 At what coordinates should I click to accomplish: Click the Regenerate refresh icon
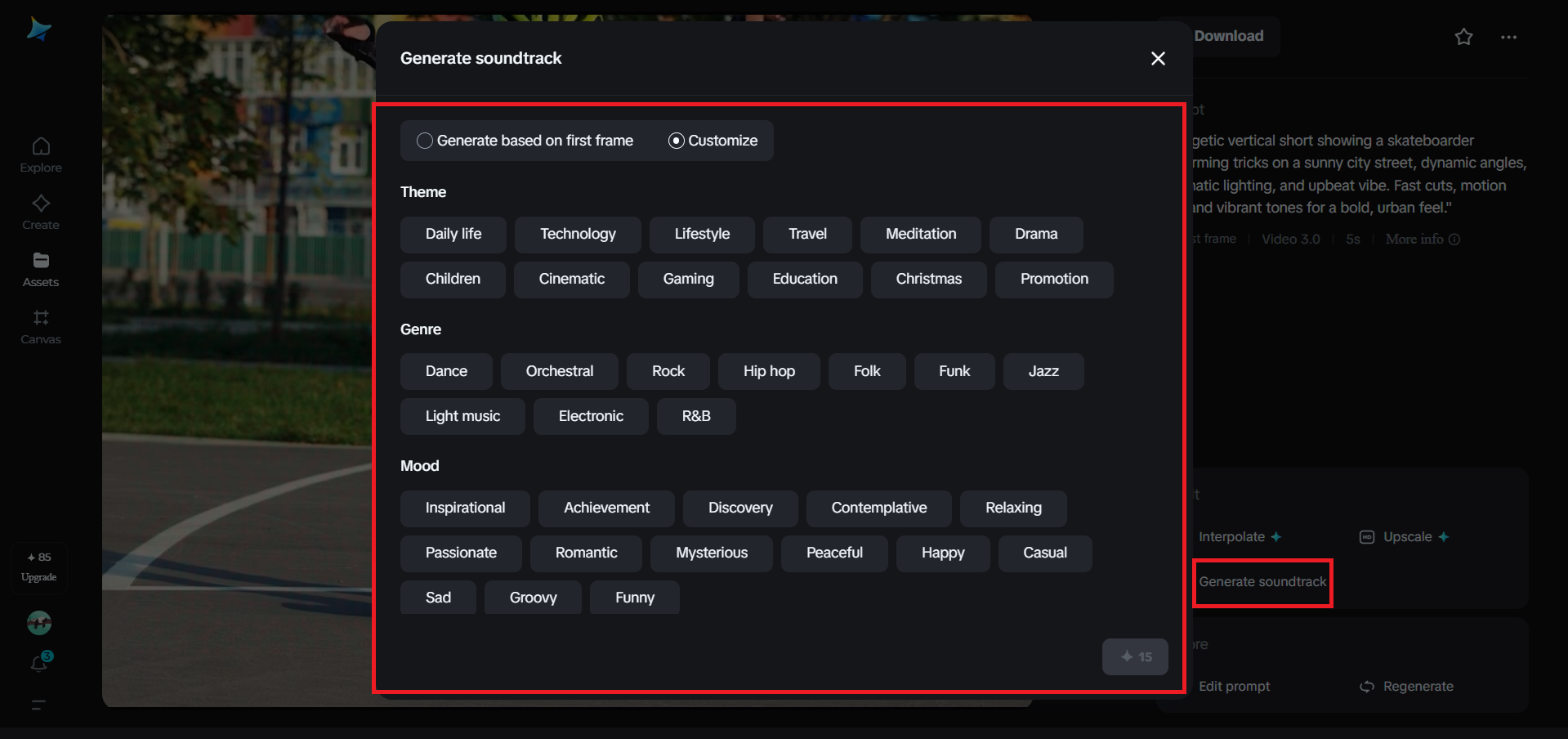click(1366, 687)
